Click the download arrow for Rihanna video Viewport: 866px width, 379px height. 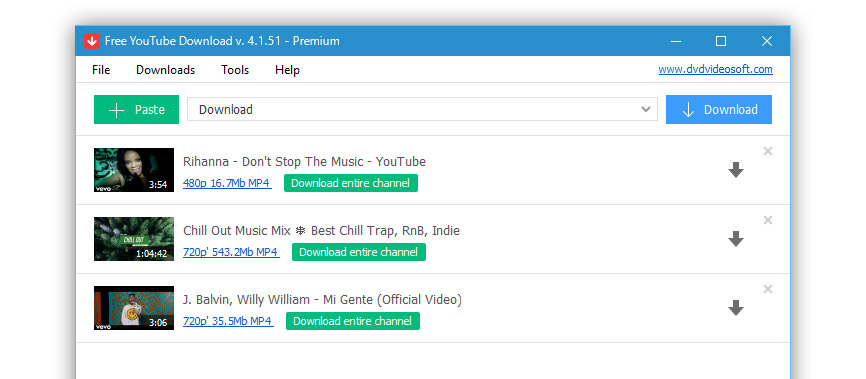[x=736, y=170]
